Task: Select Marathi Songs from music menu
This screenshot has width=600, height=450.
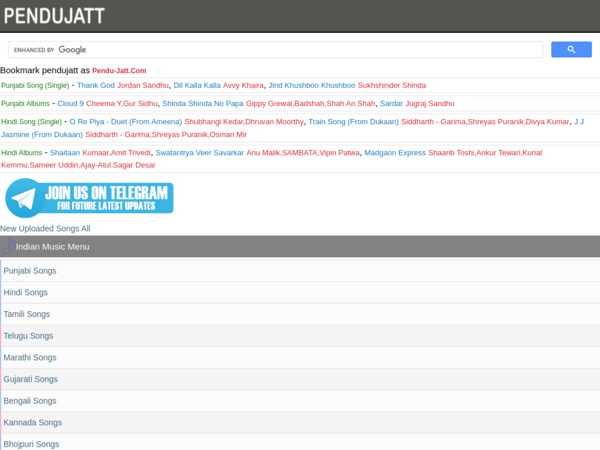Action: click(300, 358)
